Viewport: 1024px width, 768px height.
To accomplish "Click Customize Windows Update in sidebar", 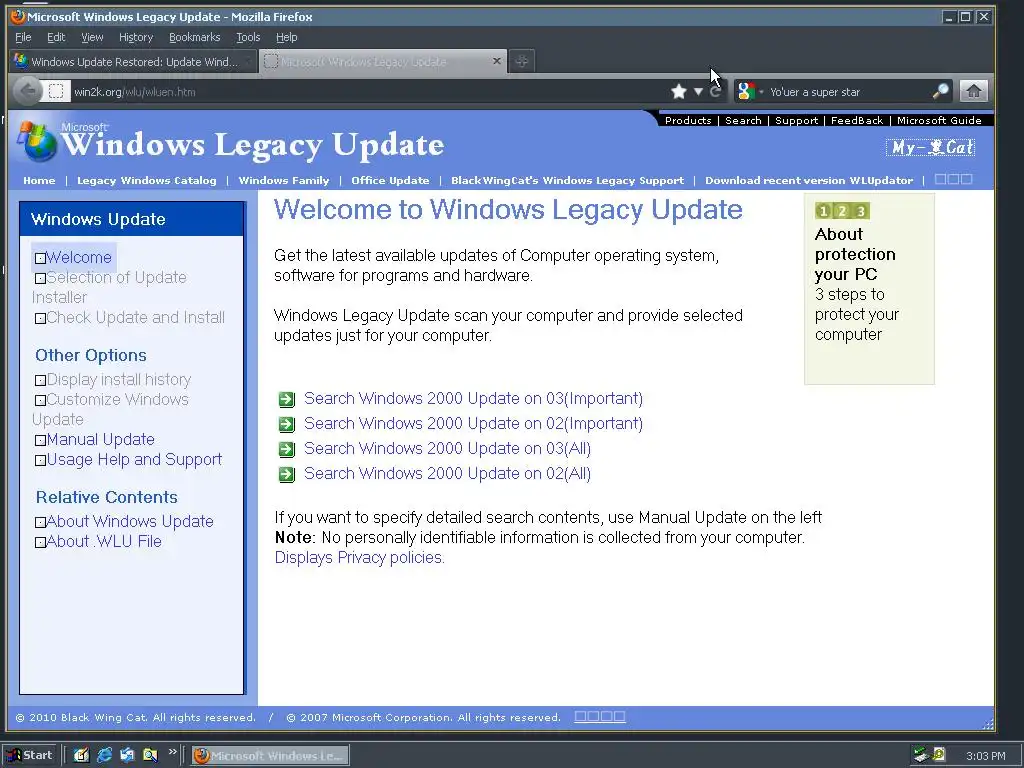I will 110,409.
